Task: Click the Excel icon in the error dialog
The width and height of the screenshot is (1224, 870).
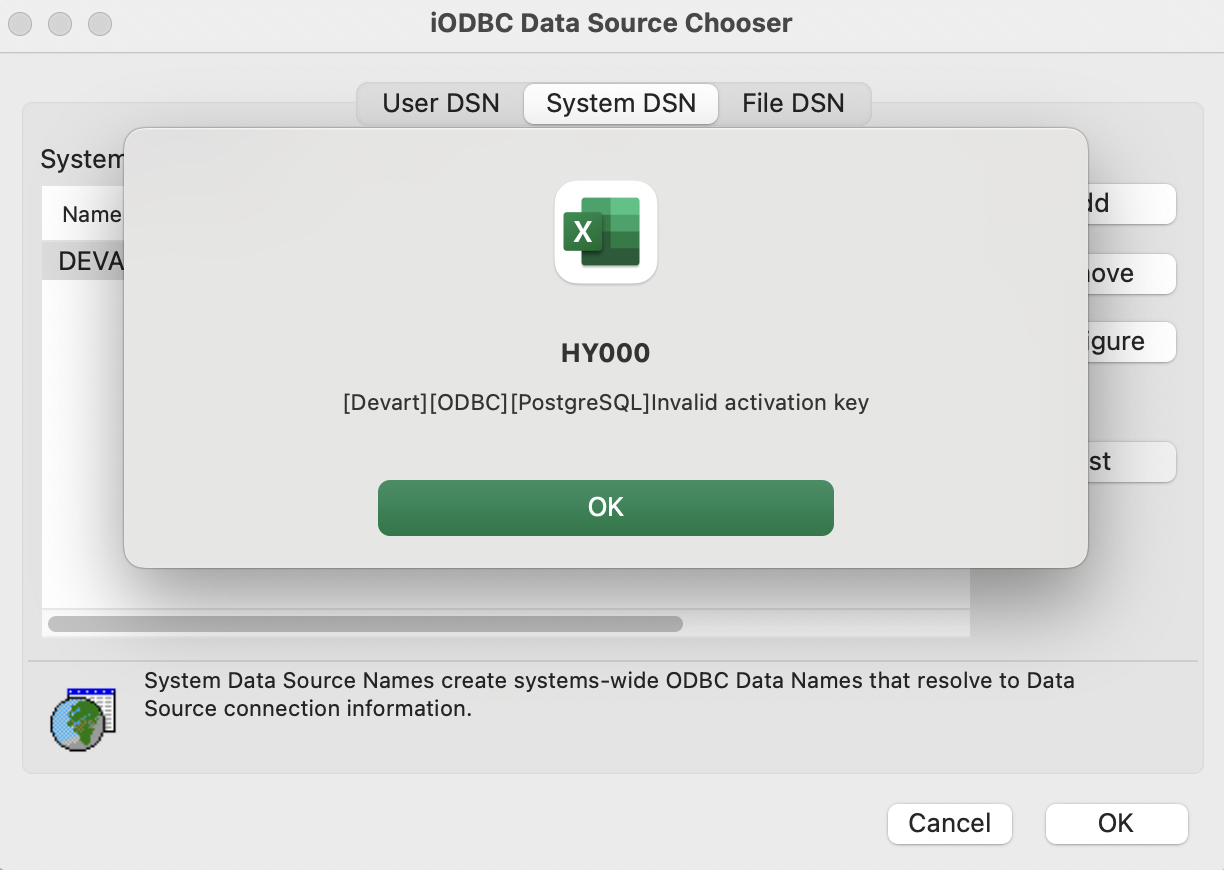Action: tap(605, 232)
